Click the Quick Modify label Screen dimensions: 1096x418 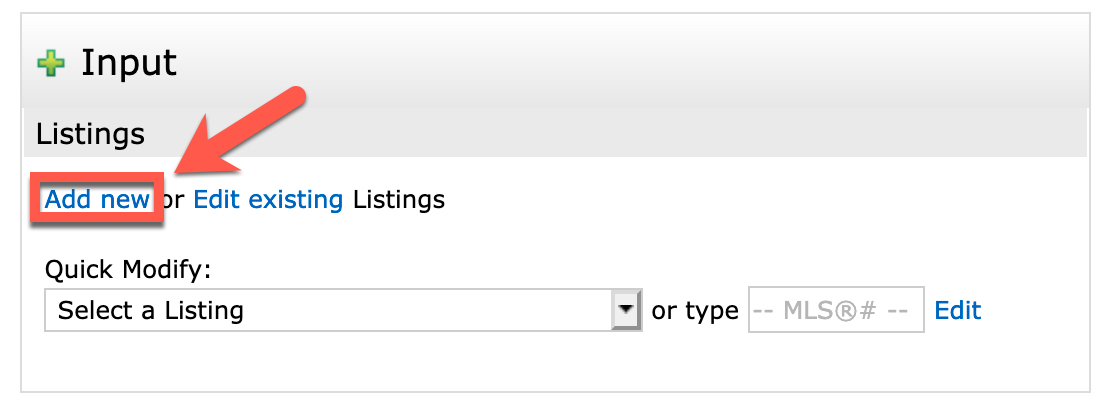tap(128, 269)
